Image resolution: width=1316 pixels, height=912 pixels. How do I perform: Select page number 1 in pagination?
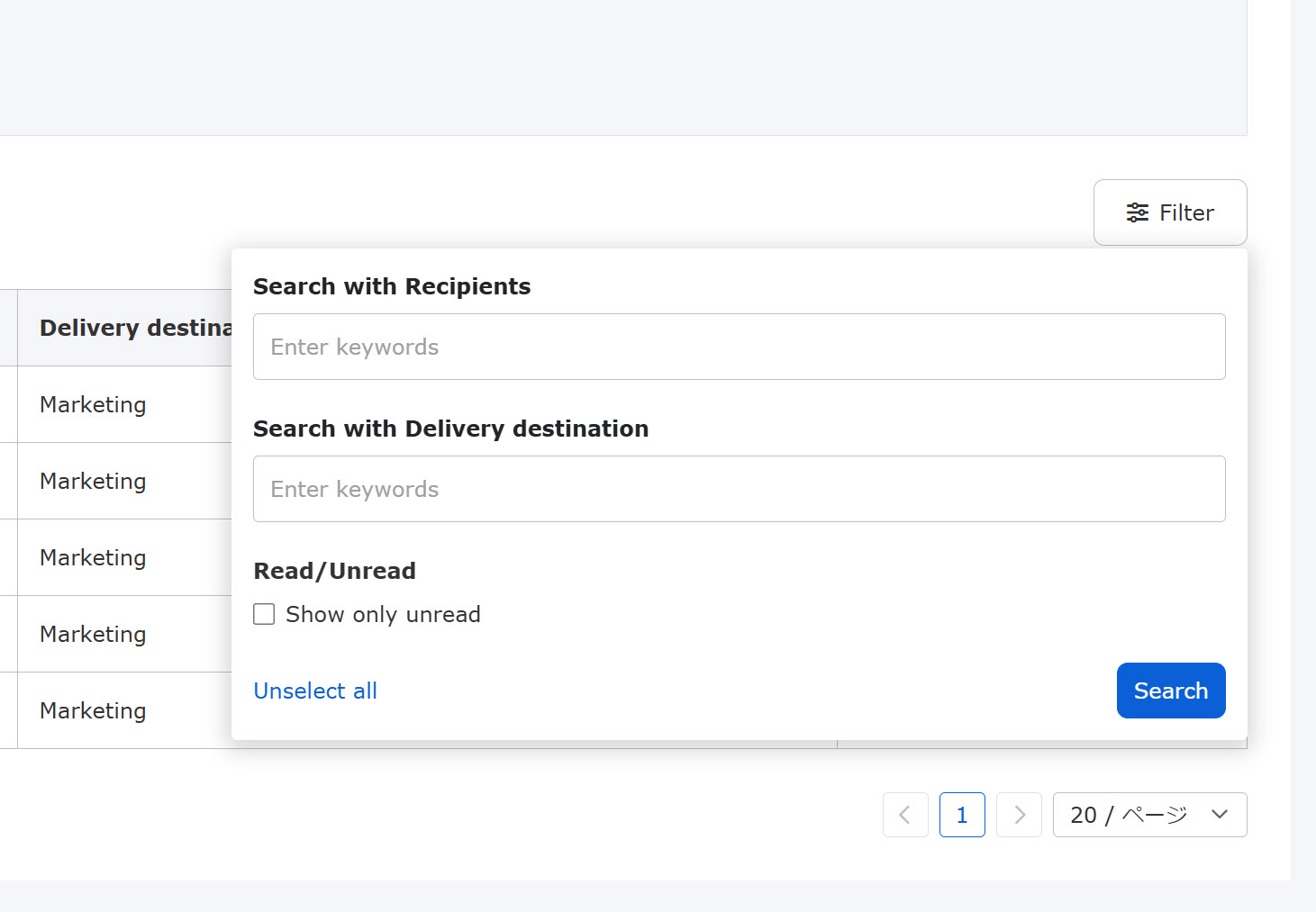[962, 815]
